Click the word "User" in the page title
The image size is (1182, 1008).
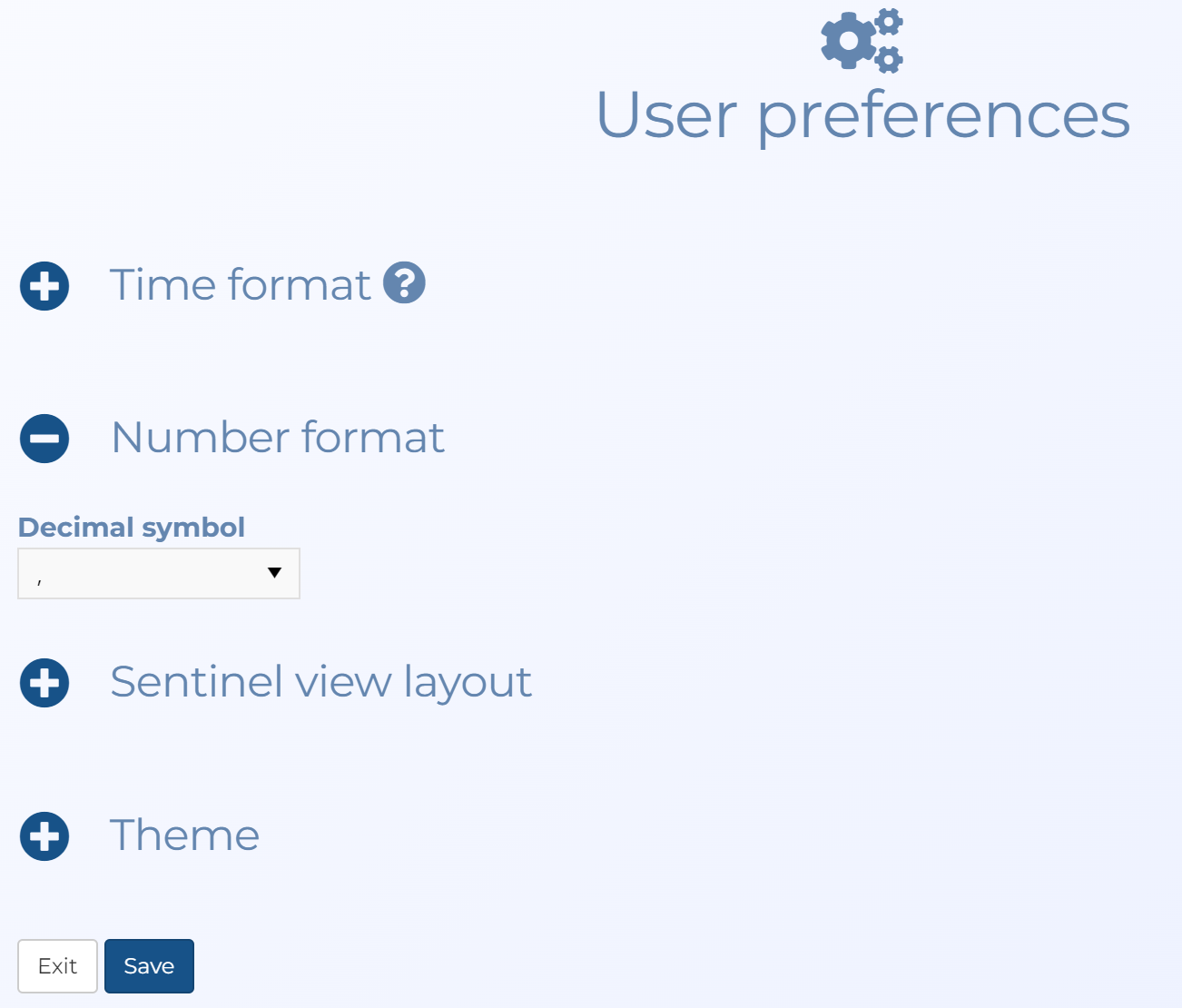[666, 115]
